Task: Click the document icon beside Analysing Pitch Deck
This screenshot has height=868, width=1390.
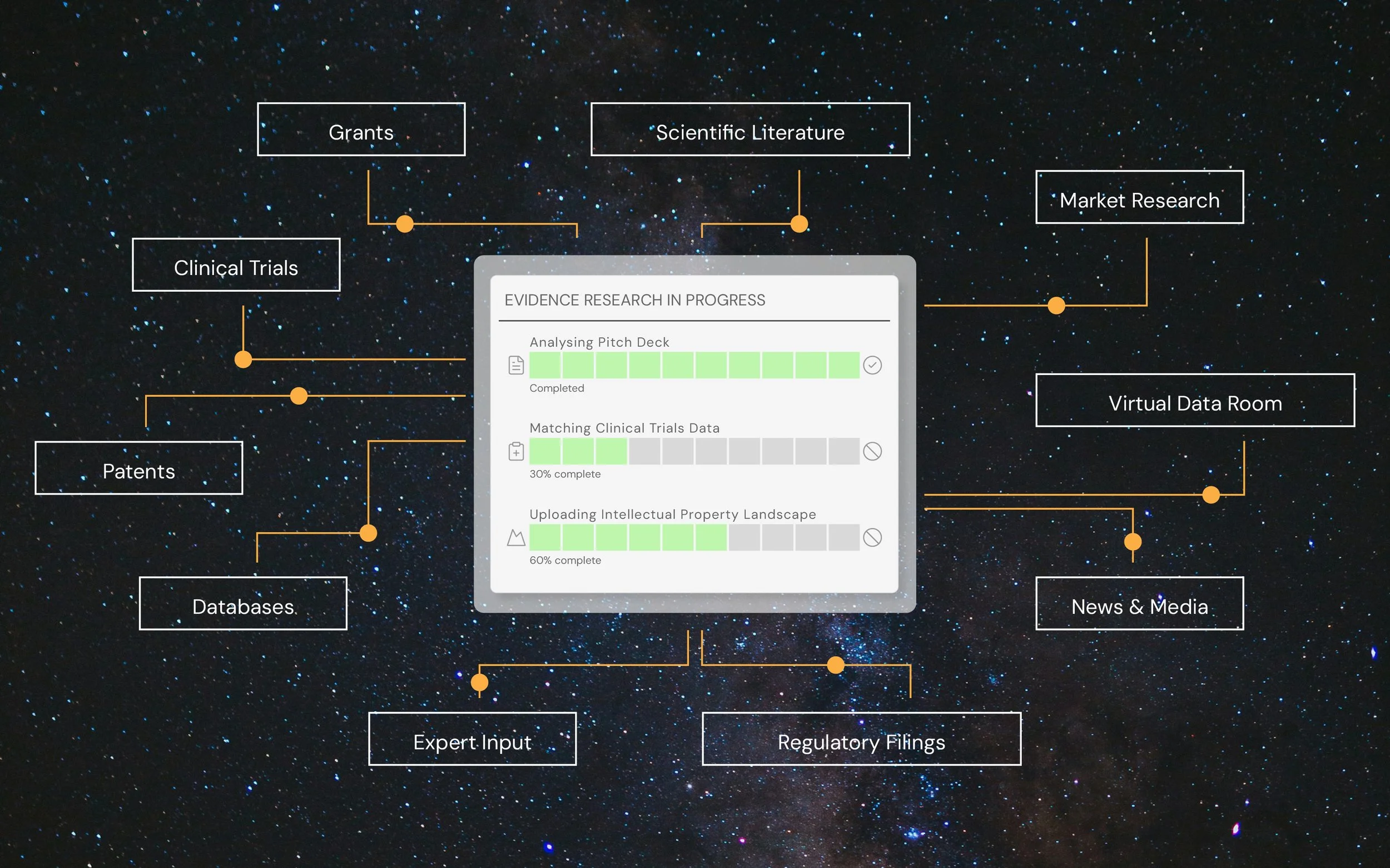Action: [x=516, y=365]
